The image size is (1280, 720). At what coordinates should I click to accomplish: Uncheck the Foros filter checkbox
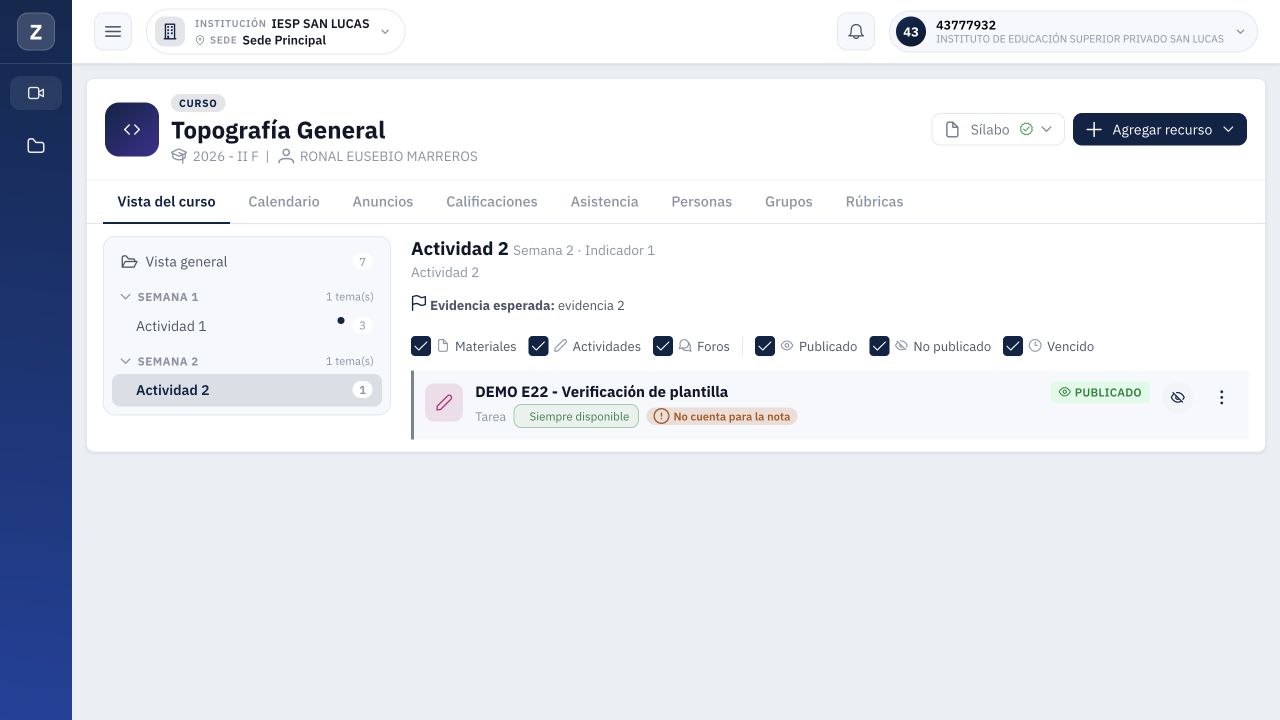(x=663, y=346)
